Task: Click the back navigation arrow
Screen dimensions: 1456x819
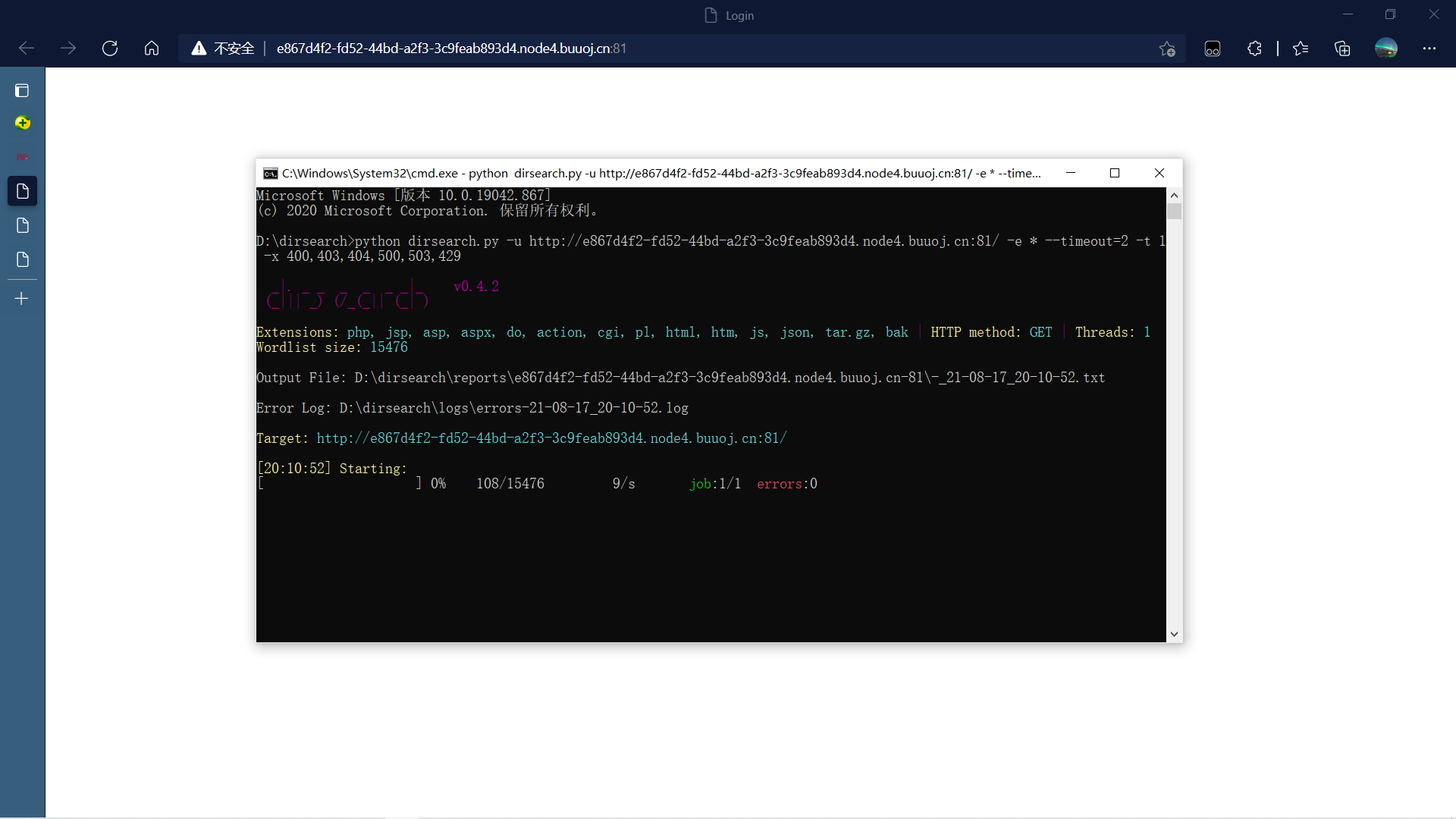Action: click(x=27, y=49)
